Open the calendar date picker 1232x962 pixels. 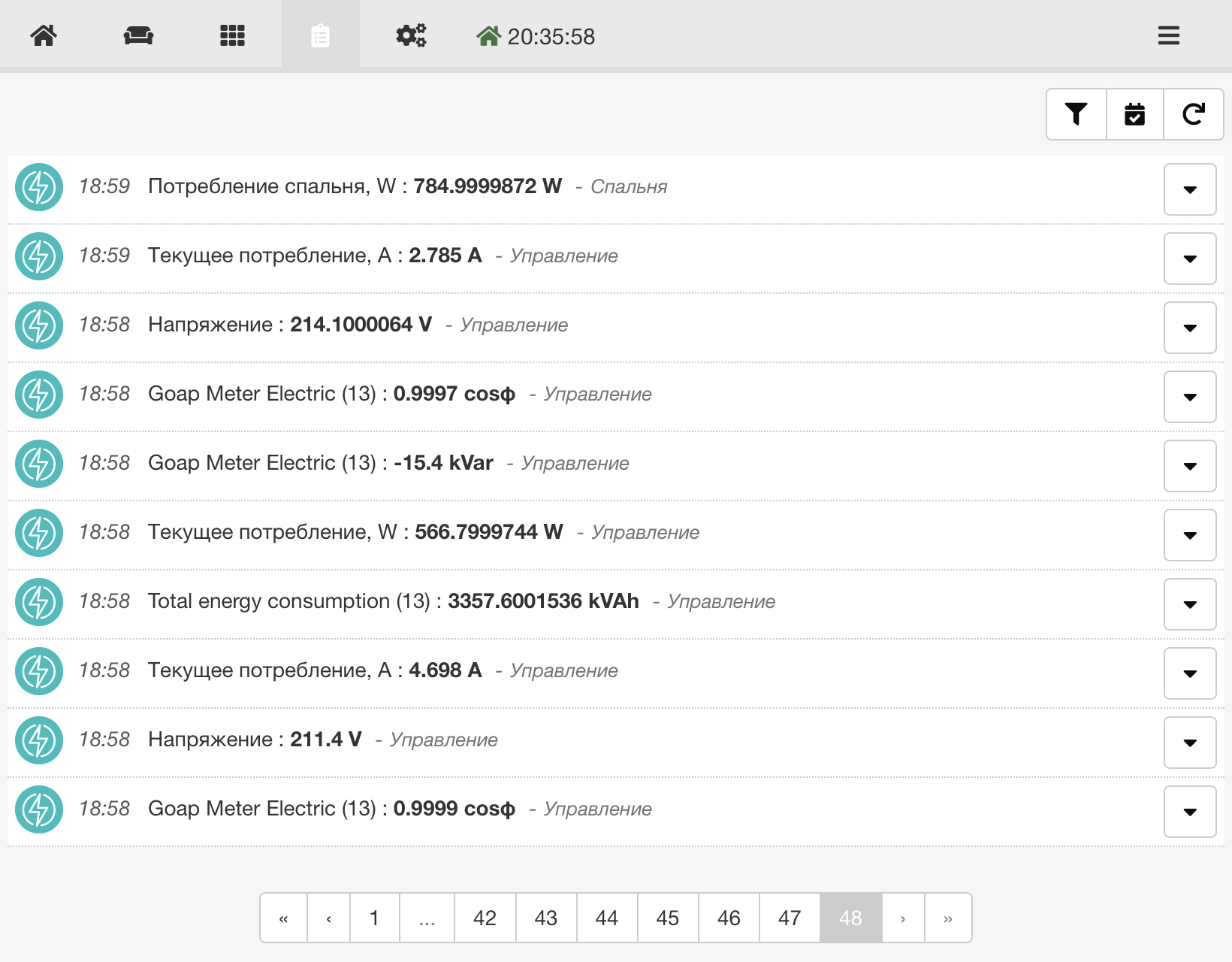pos(1134,114)
